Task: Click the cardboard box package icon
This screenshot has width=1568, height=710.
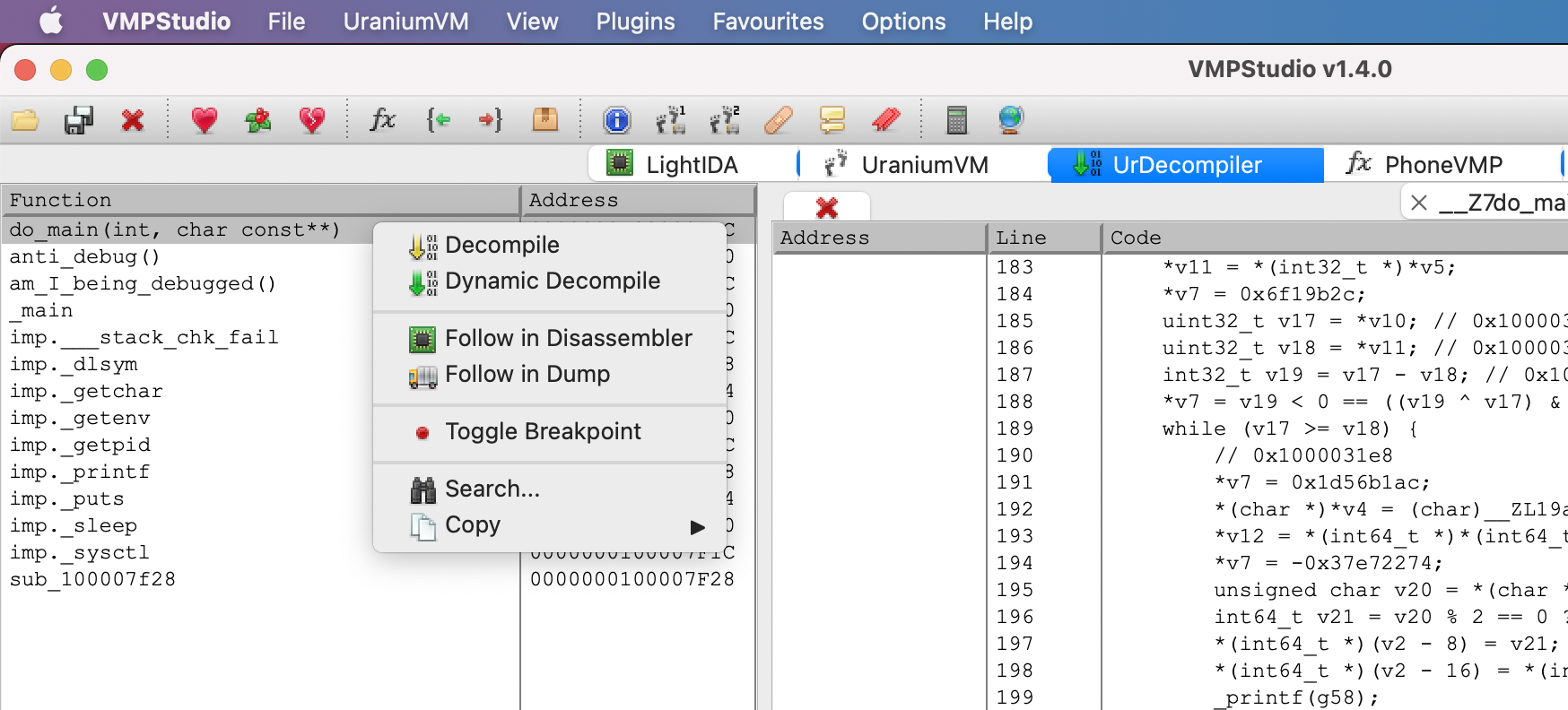Action: click(x=545, y=119)
